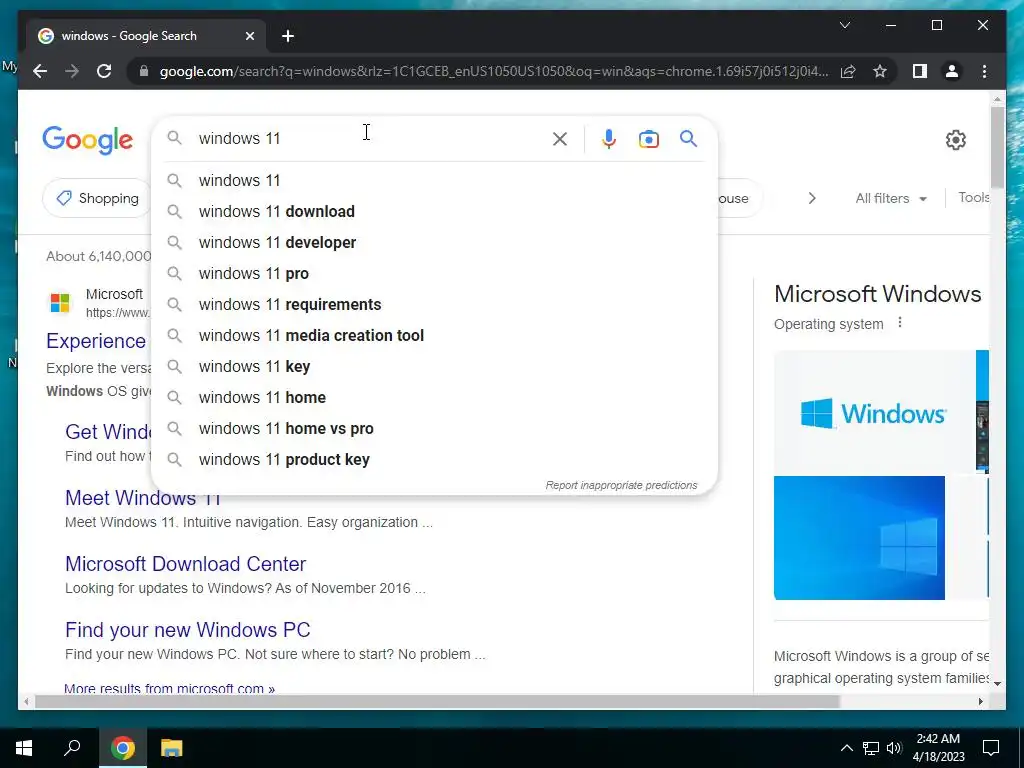View site info via padlock icon
Viewport: 1024px width, 768px height.
144,71
